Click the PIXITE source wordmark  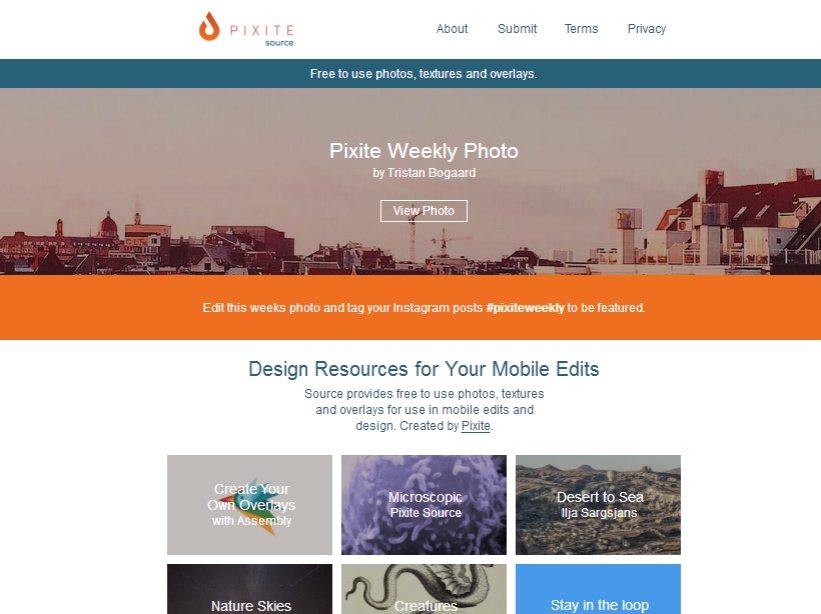[262, 35]
